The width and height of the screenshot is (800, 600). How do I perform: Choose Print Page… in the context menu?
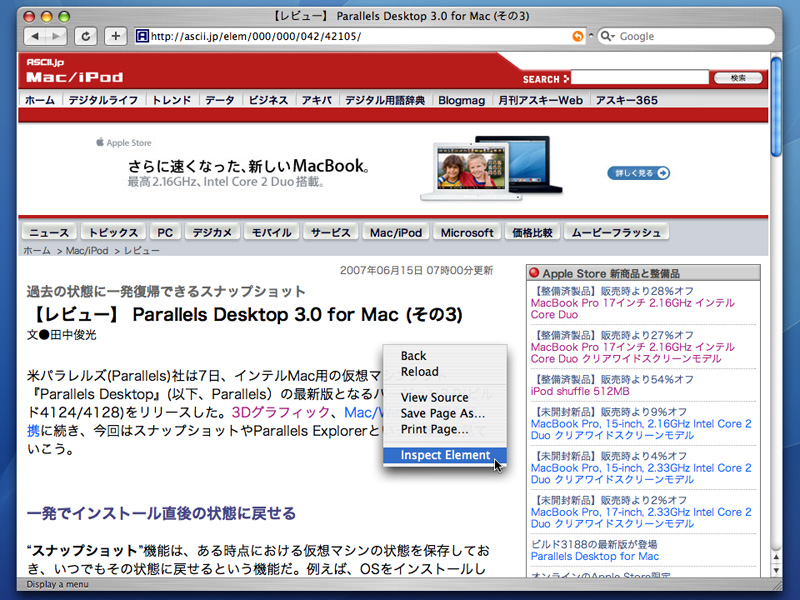tap(445, 429)
